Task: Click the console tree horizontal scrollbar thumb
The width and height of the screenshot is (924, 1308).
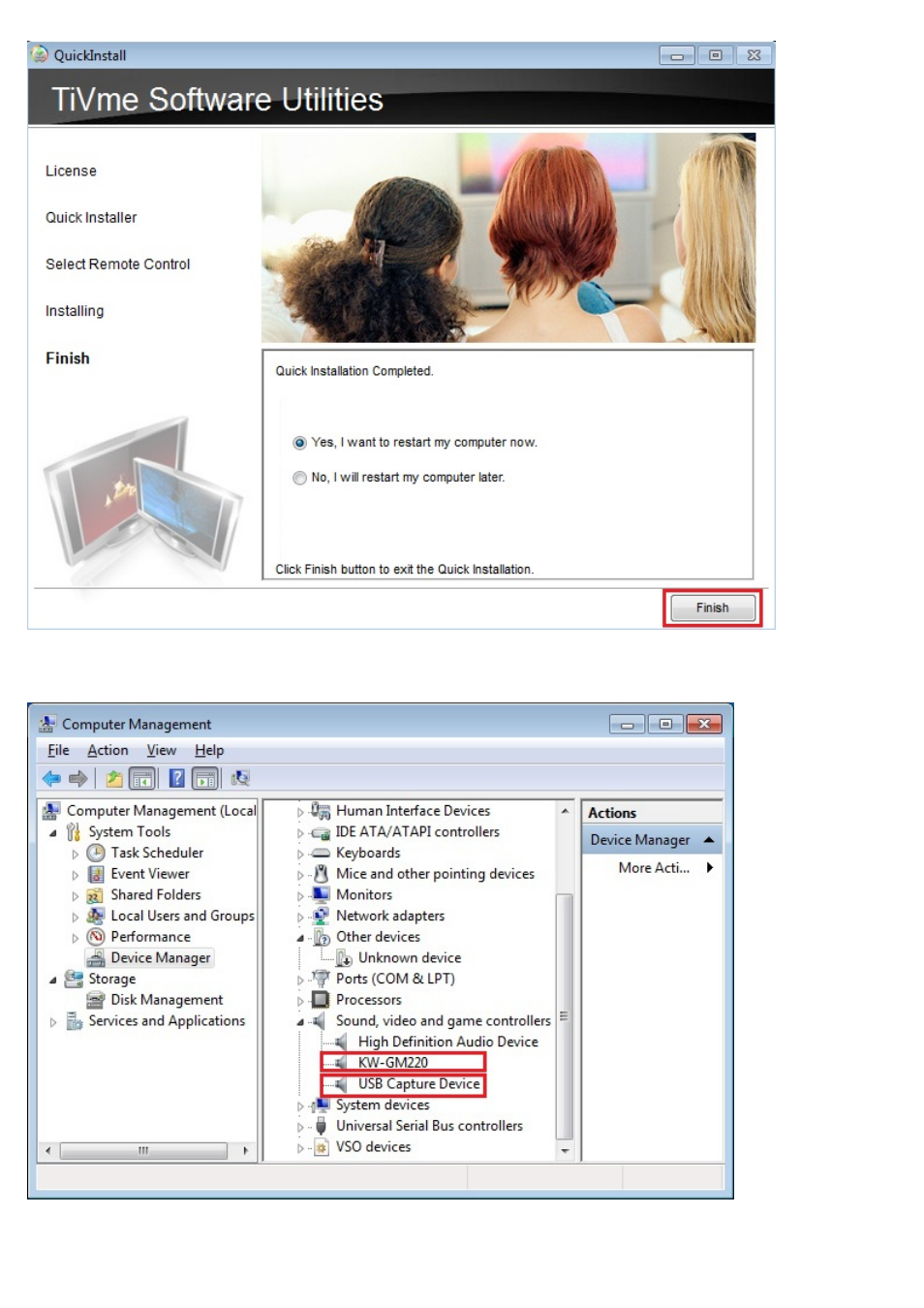Action: pos(143,1151)
